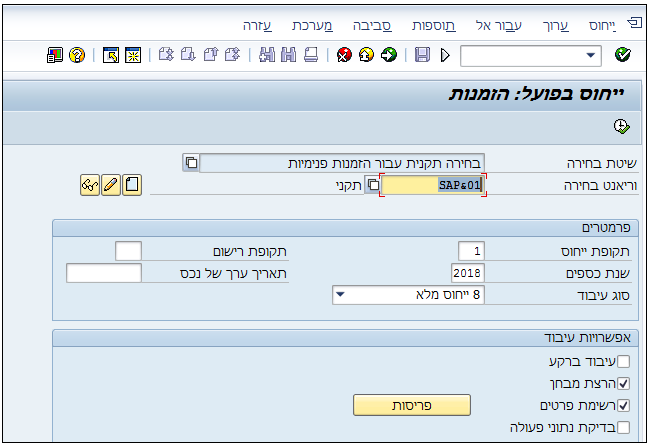Untick the הרצת מבחן checkbox
Image resolution: width=650 pixels, height=446 pixels.
pyautogui.click(x=623, y=383)
